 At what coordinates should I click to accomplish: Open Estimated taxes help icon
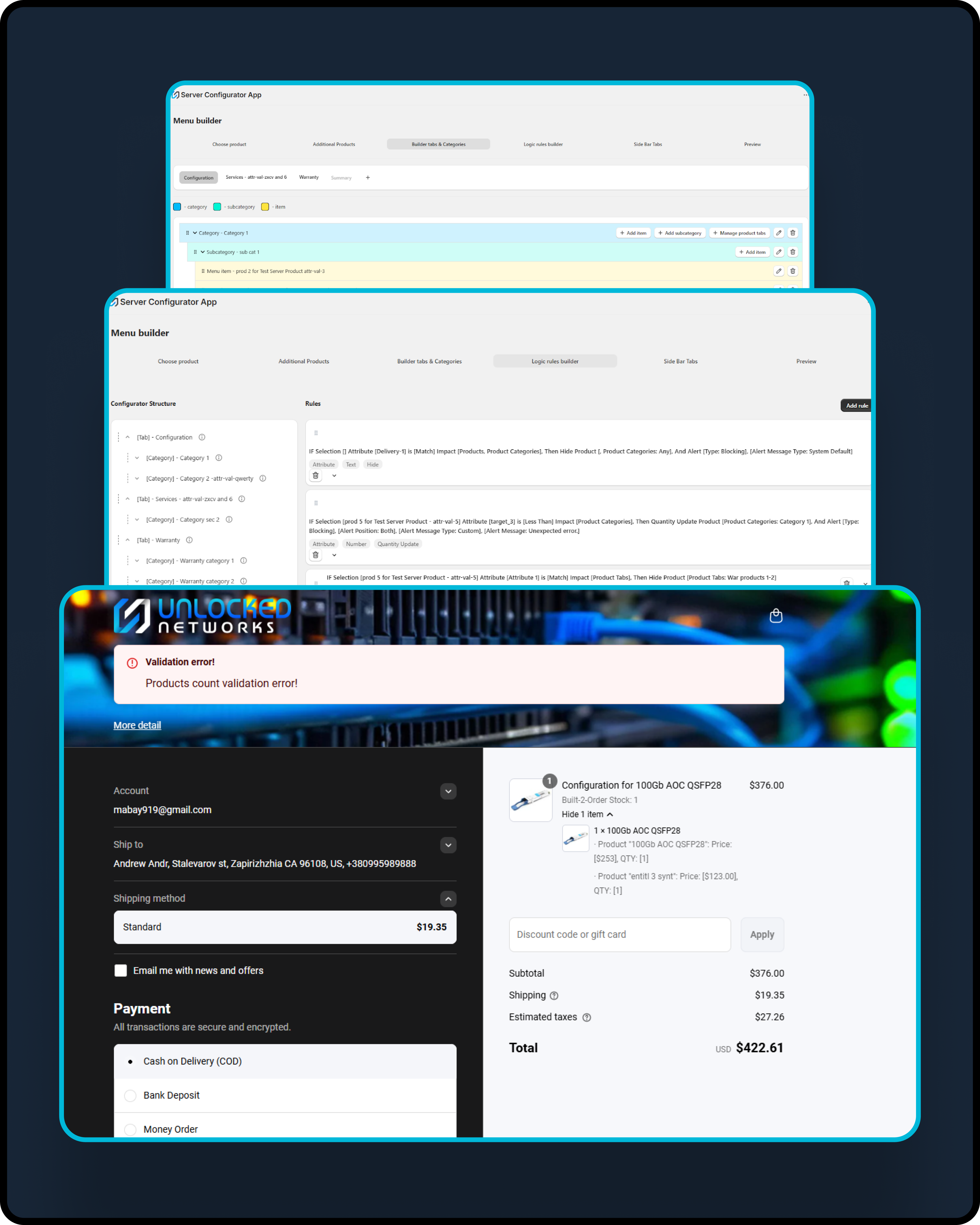(x=587, y=1018)
